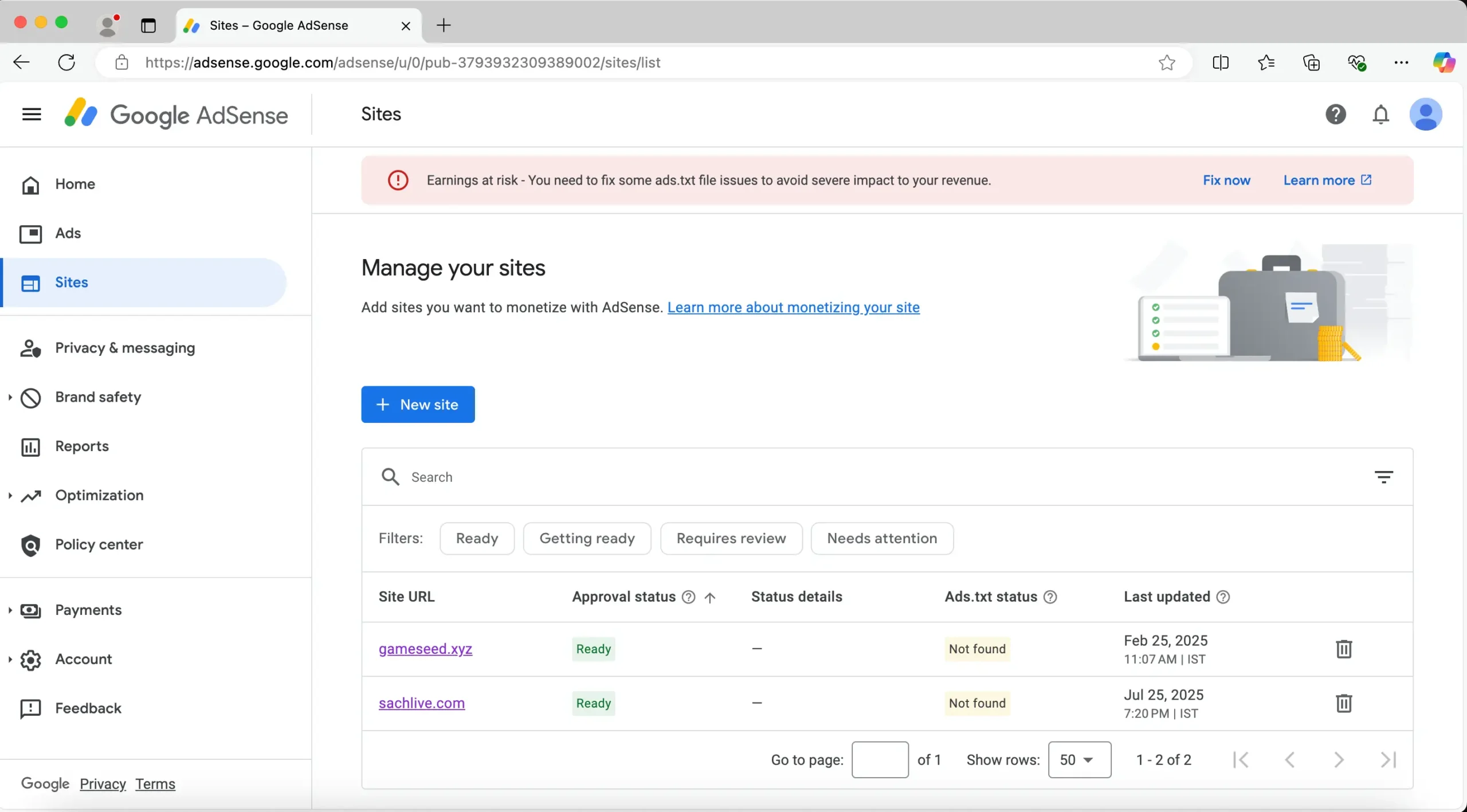Open Policy center
Viewport: 1467px width, 812px height.
point(99,544)
